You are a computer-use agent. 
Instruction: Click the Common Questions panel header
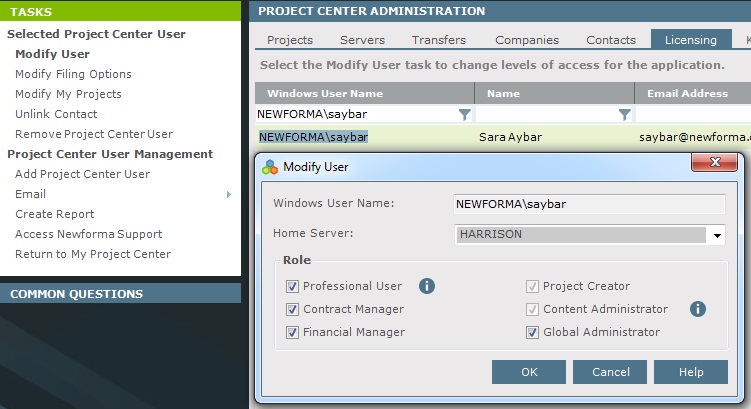(x=120, y=294)
